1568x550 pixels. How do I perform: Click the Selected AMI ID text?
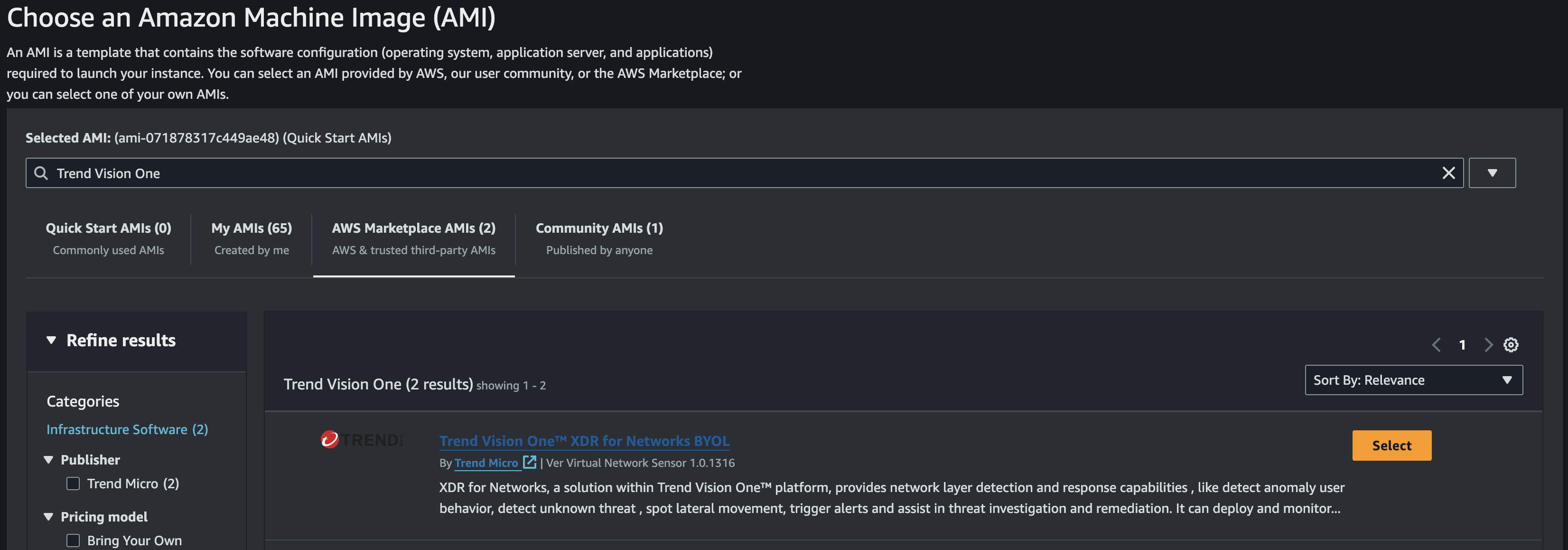196,138
